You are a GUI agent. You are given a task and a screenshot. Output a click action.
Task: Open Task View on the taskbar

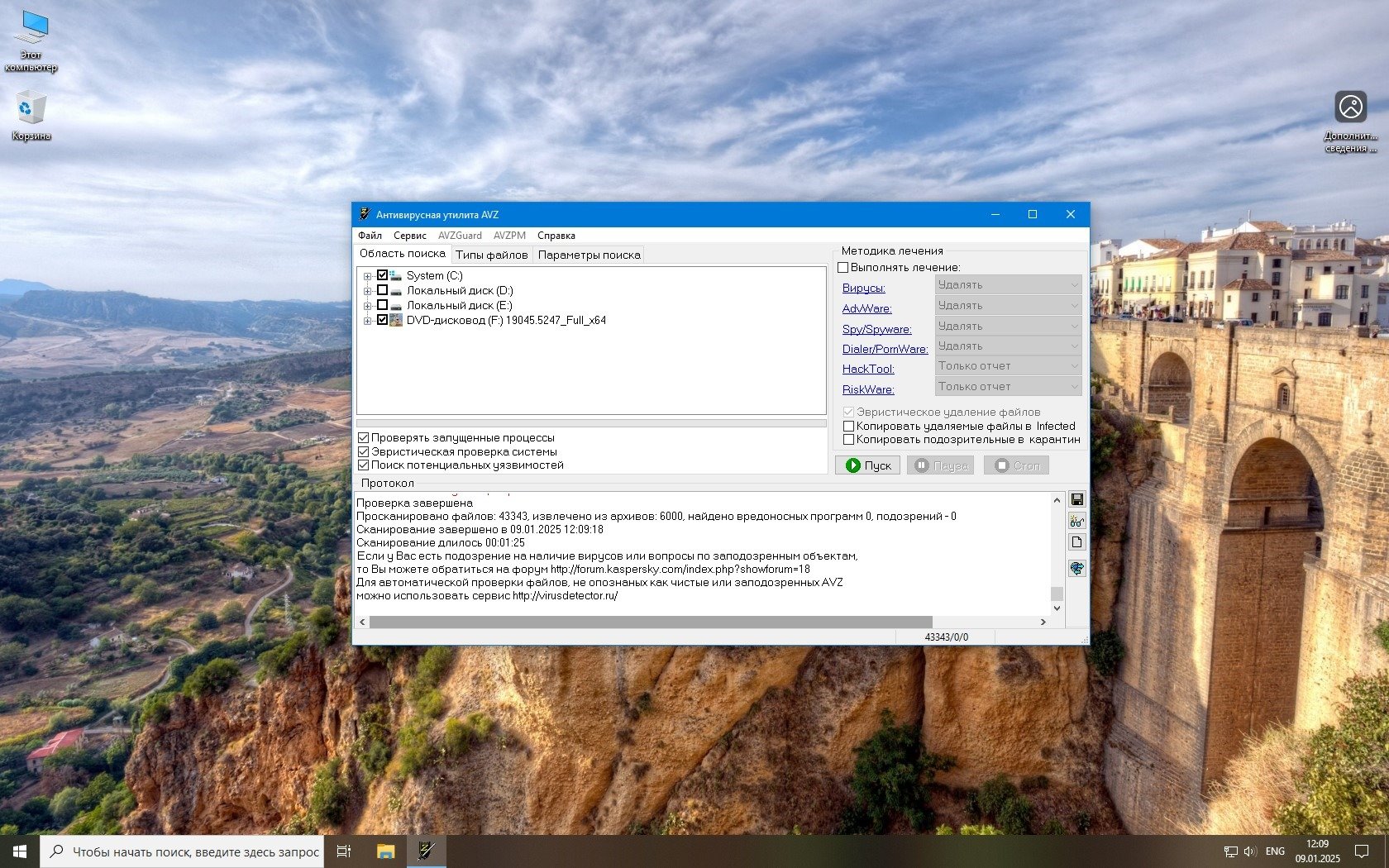coord(344,851)
